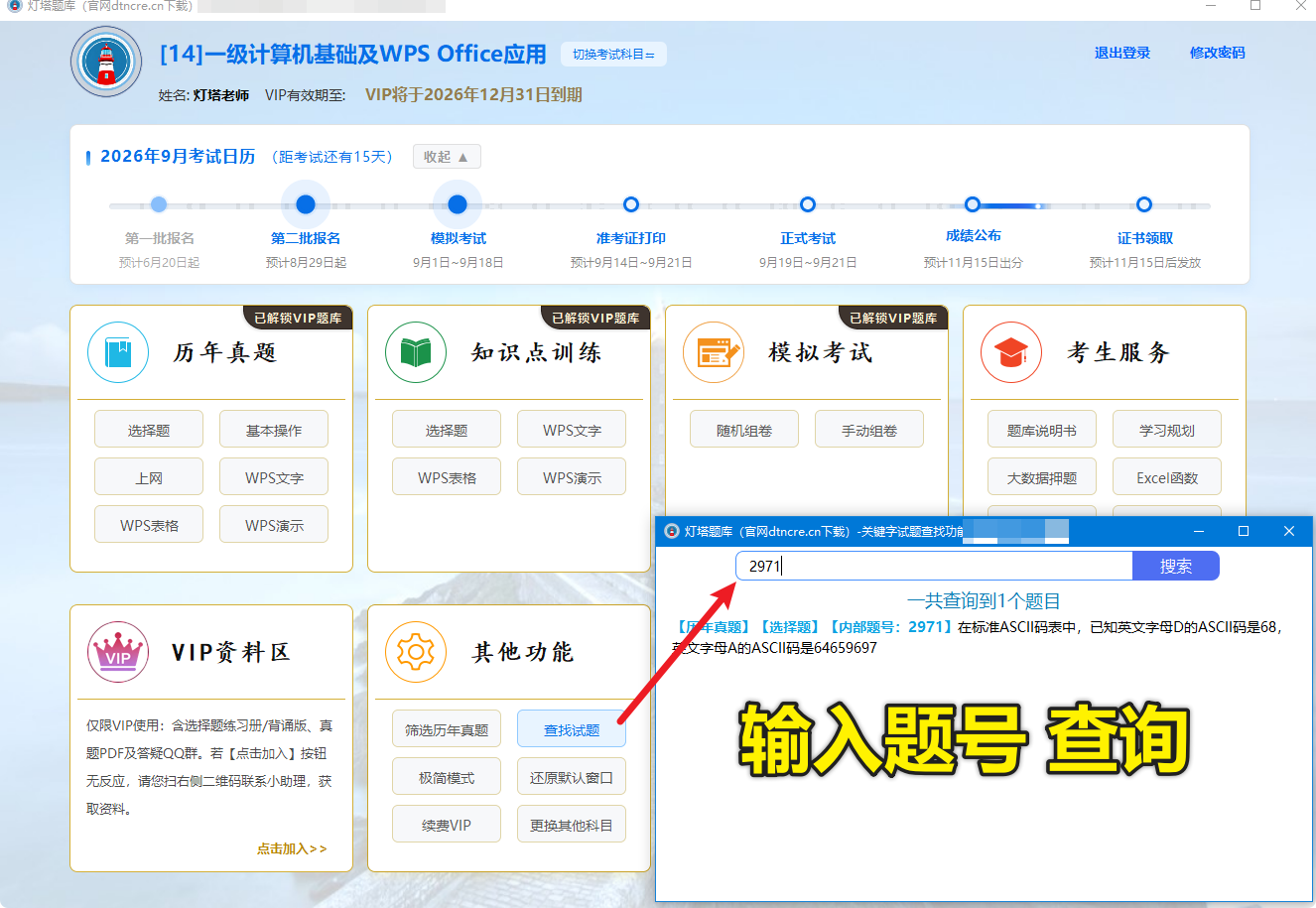
Task: Open WPS演示 under 知识点训练
Action: pyautogui.click(x=572, y=477)
